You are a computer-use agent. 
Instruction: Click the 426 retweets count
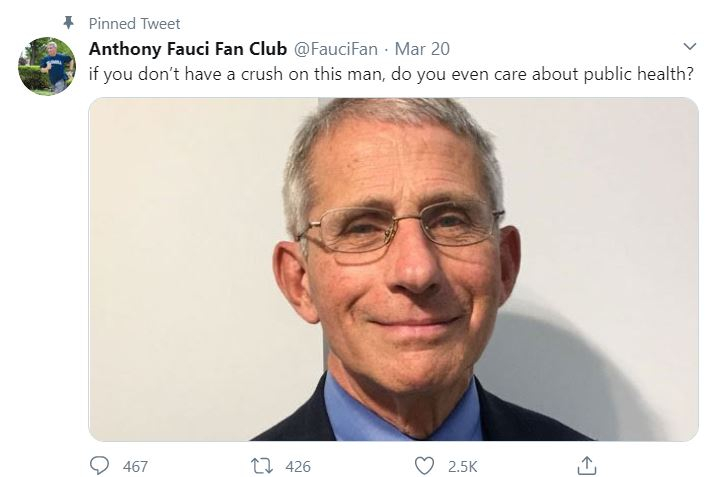tap(298, 466)
